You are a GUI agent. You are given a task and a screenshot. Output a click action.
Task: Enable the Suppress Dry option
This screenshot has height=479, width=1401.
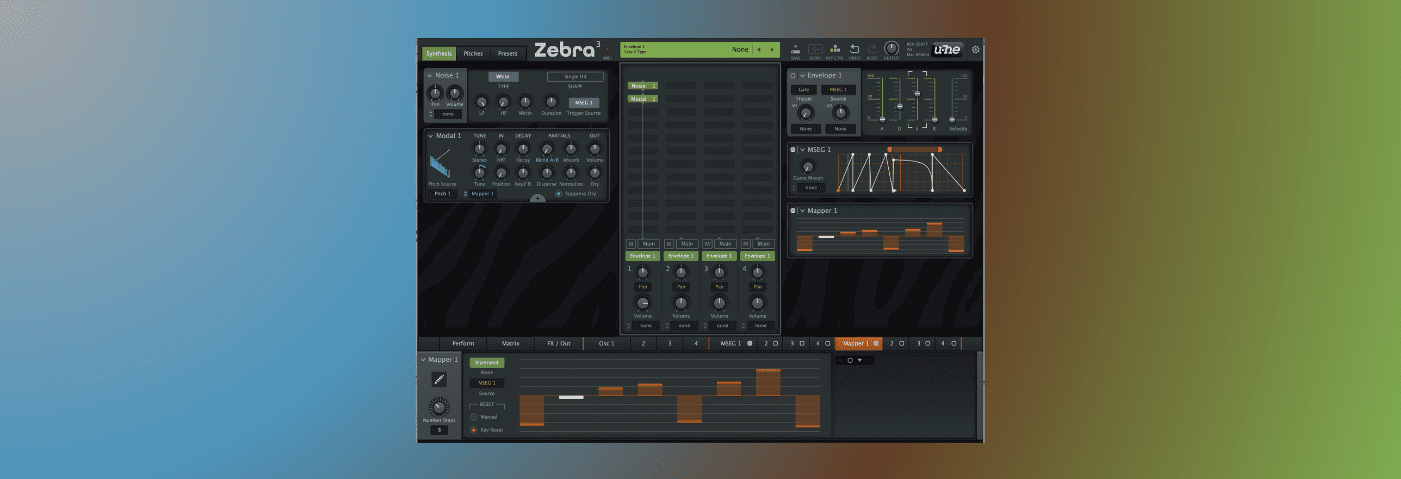[558, 193]
